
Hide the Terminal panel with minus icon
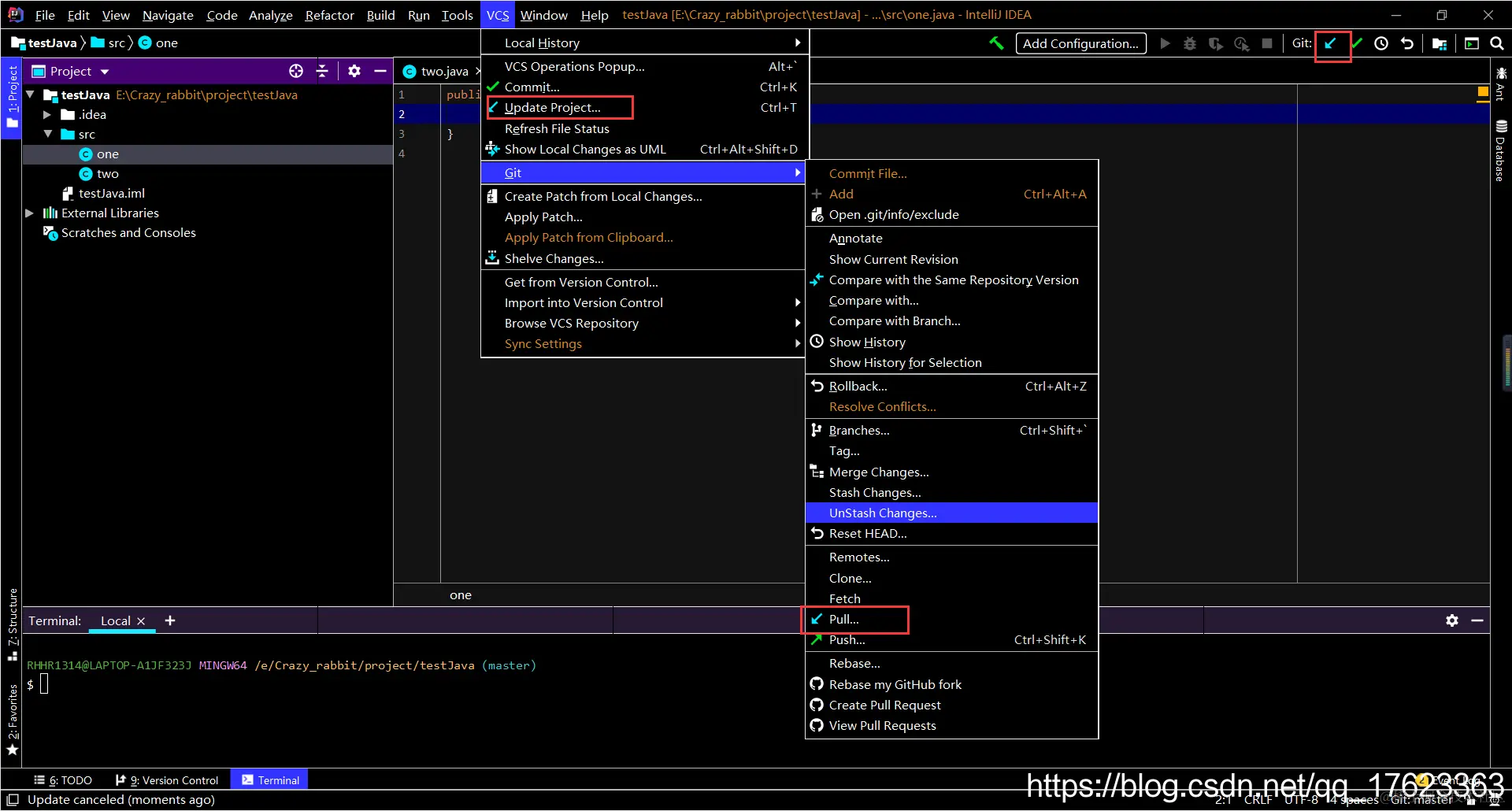tap(1477, 620)
